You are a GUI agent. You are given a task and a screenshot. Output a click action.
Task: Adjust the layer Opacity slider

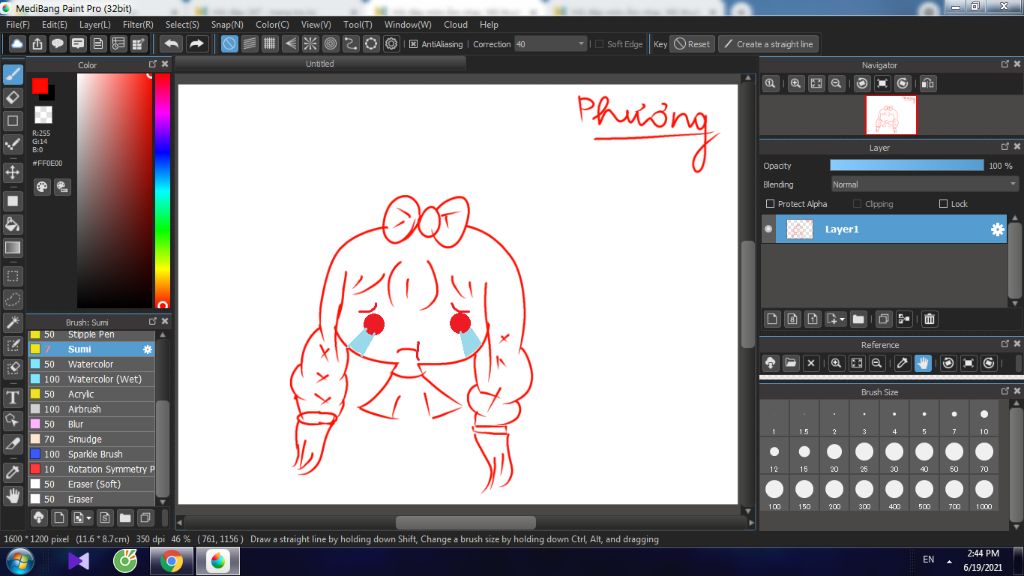tap(906, 166)
